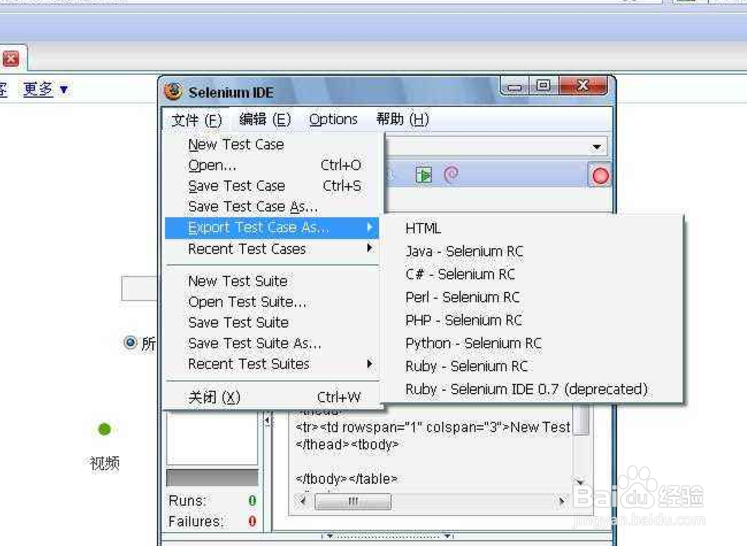Screen dimensions: 747x546
Task: Toggle the red record button
Action: [600, 176]
